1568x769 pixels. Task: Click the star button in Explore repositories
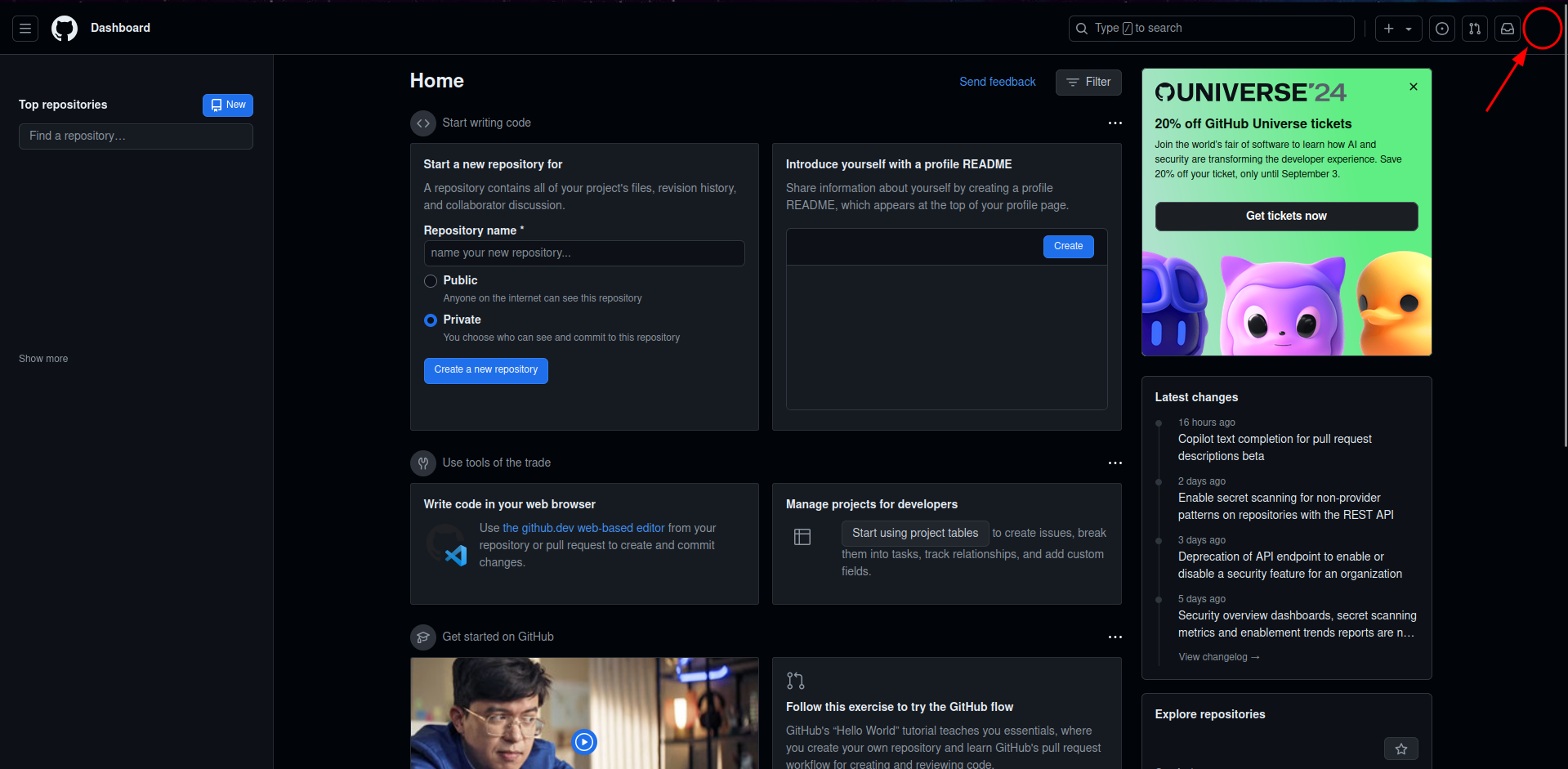point(1401,749)
